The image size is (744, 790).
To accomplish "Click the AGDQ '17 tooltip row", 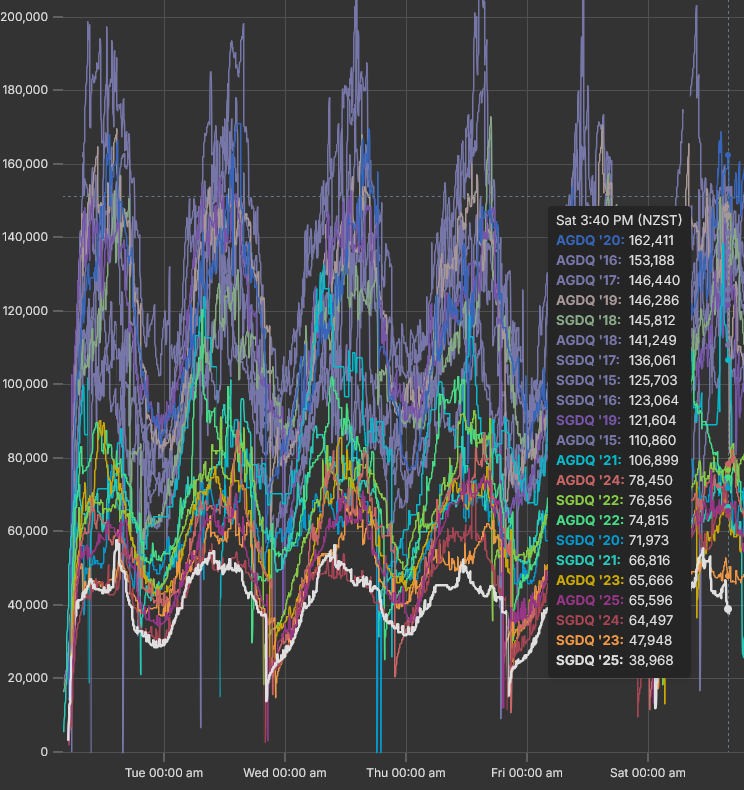I will pos(618,280).
